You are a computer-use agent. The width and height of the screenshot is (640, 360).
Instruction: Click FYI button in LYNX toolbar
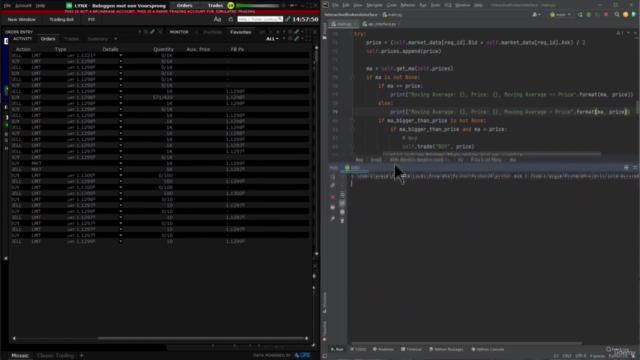91,20
